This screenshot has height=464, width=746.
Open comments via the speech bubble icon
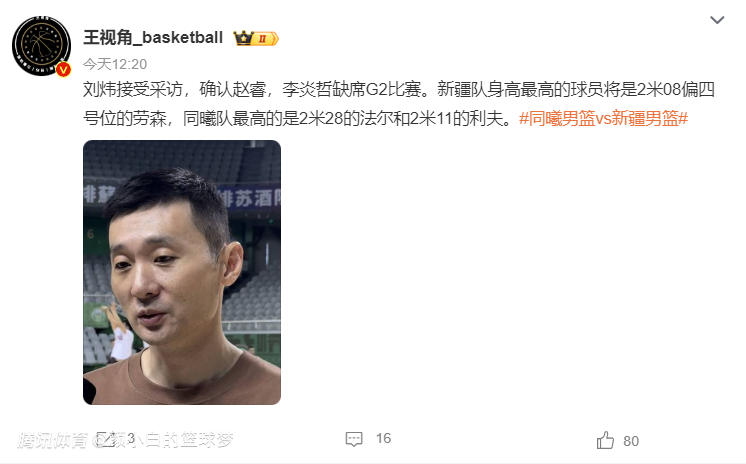[x=354, y=439]
